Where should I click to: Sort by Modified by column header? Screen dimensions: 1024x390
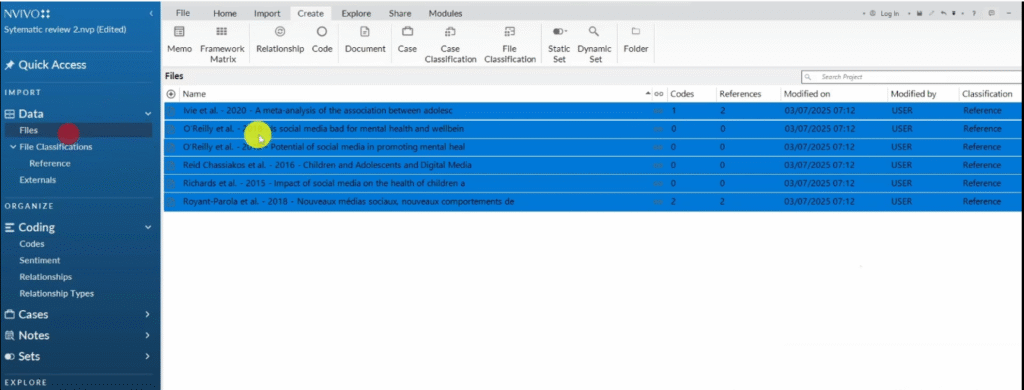coord(914,94)
